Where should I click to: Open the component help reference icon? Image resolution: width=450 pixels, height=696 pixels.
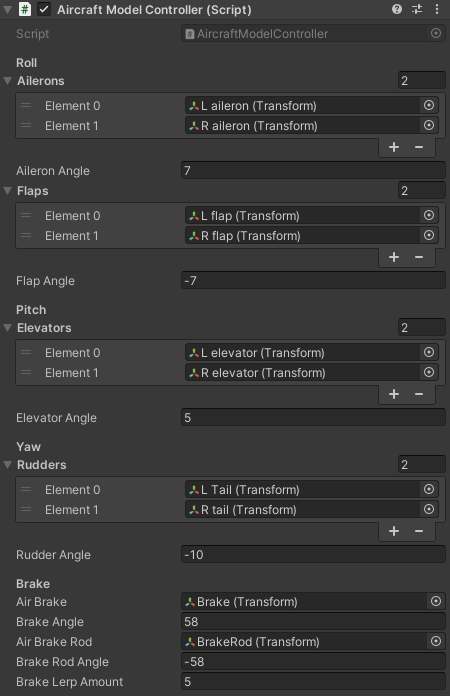tap(397, 9)
